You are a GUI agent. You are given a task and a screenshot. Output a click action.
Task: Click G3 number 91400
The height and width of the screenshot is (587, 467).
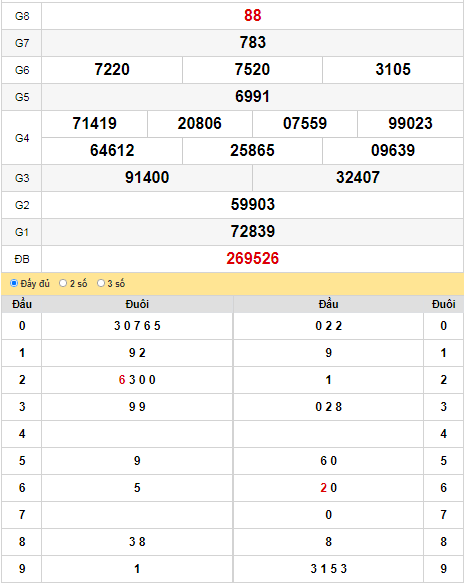[x=147, y=177]
